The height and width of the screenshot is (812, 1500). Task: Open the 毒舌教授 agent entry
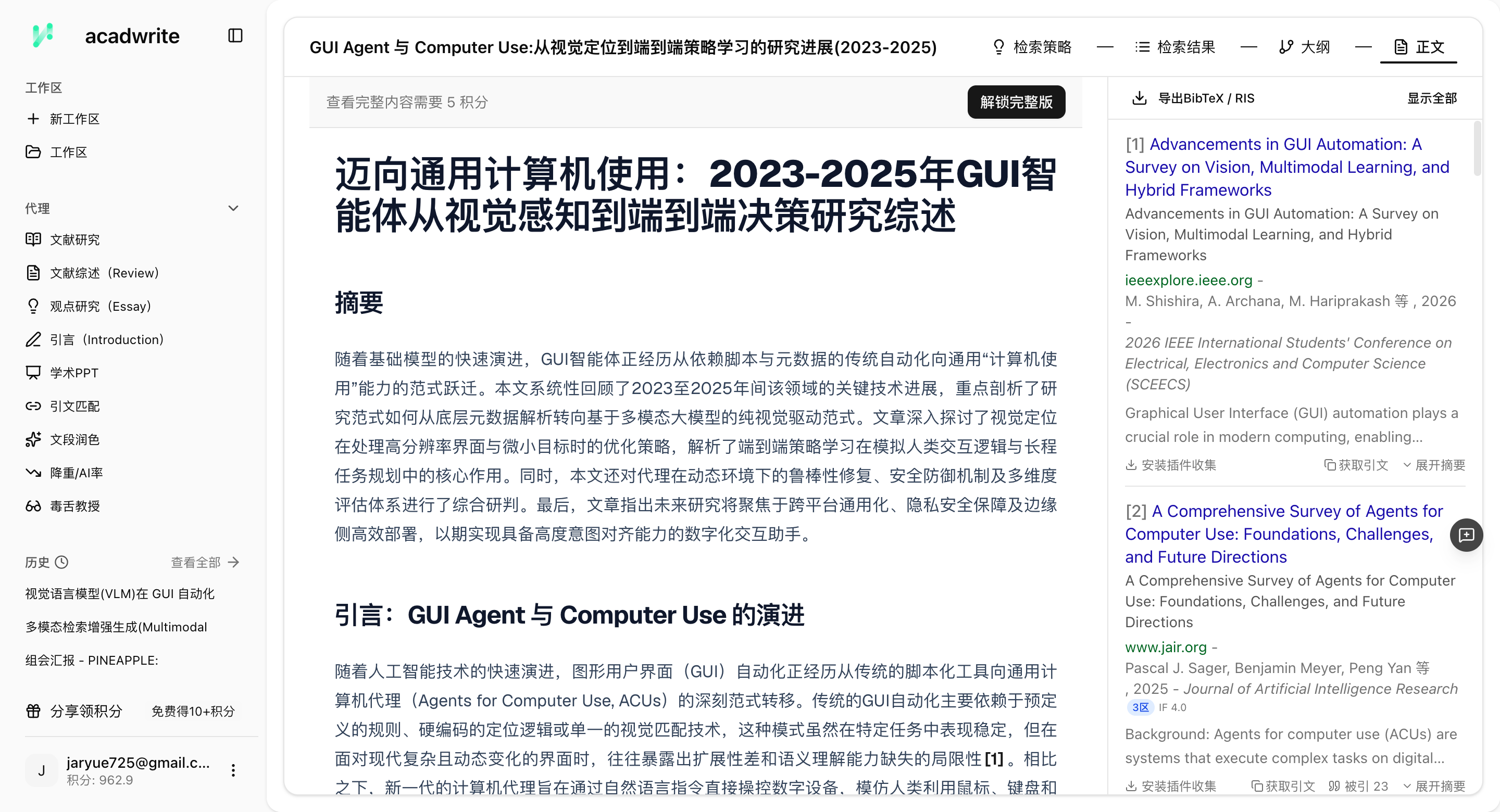pyautogui.click(x=63, y=506)
